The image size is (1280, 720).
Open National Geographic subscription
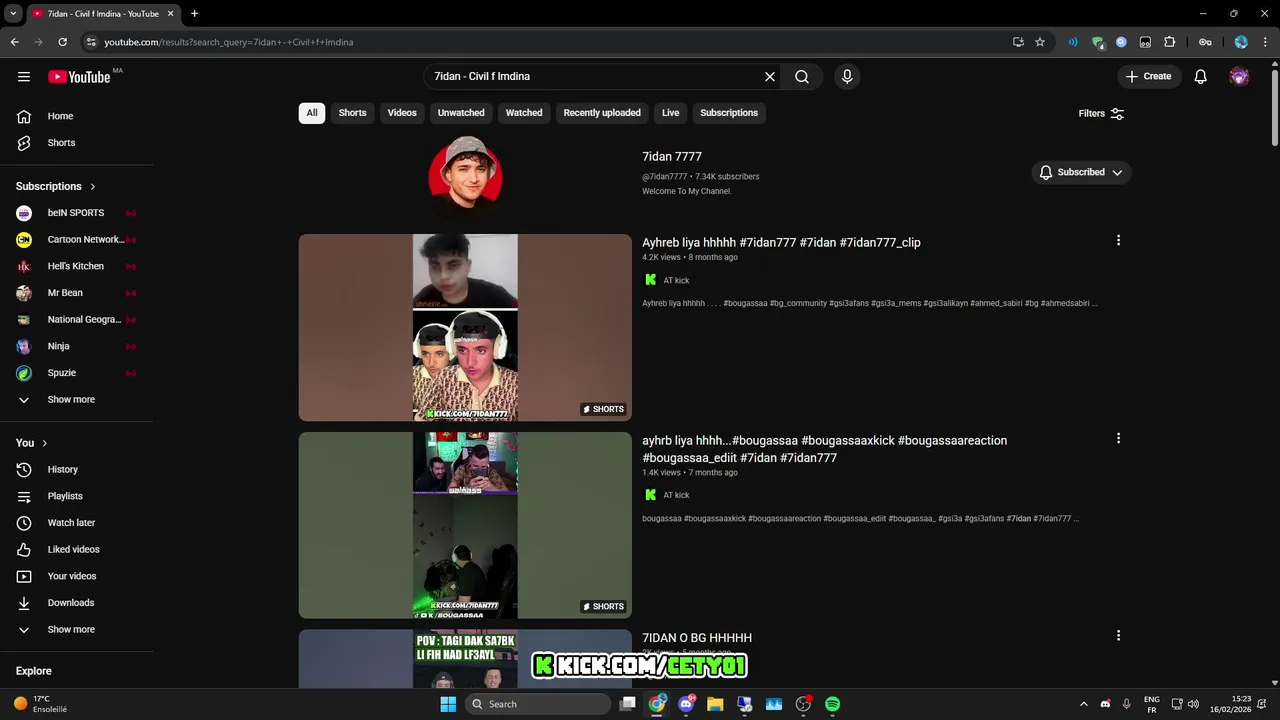77,320
